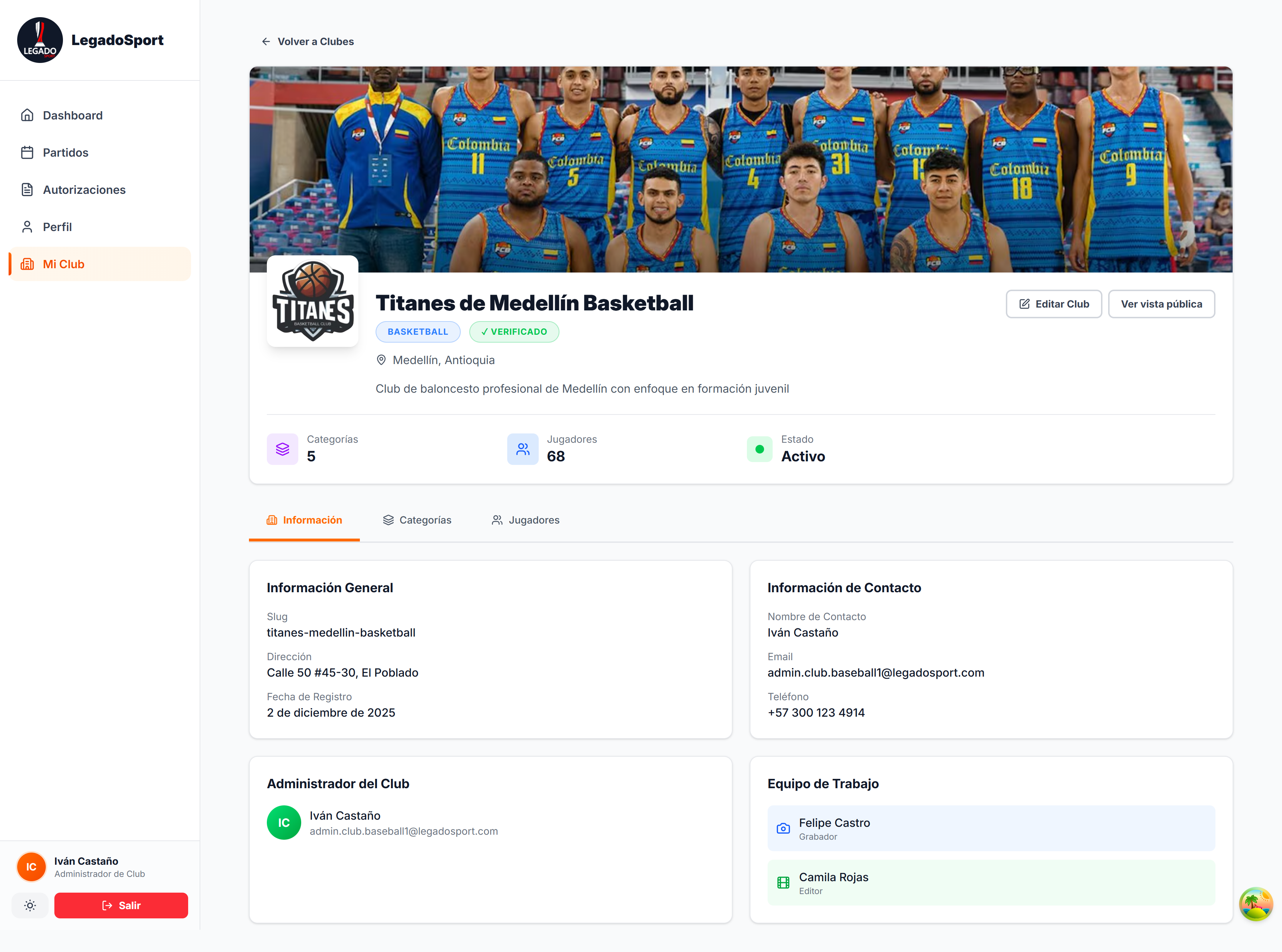1282x952 pixels.
Task: Open Perfil page in sidebar
Action: pyautogui.click(x=57, y=227)
